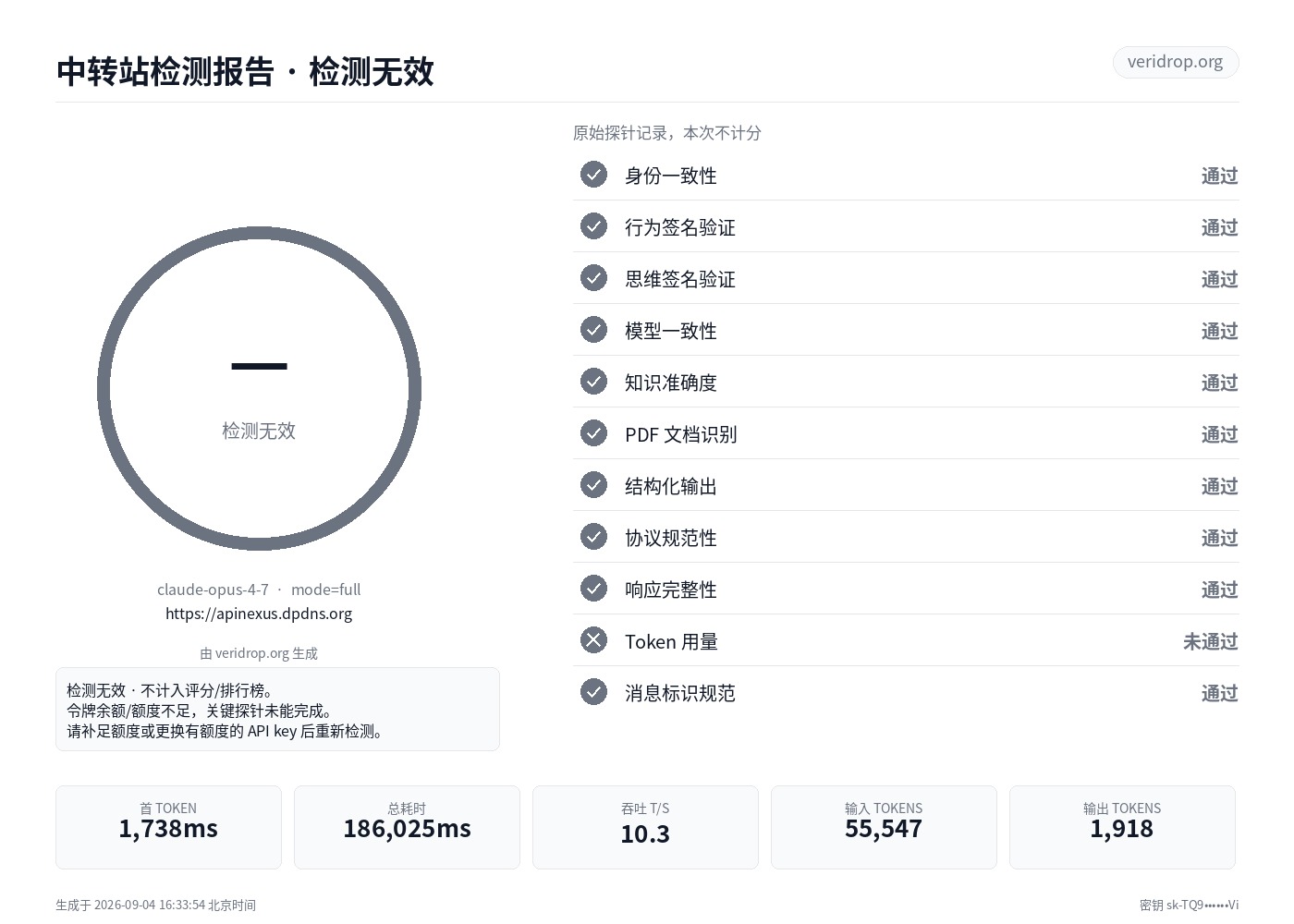Click the checkmark icon beside 消息标识规范
The width and height of the screenshot is (1294, 924).
pos(593,692)
